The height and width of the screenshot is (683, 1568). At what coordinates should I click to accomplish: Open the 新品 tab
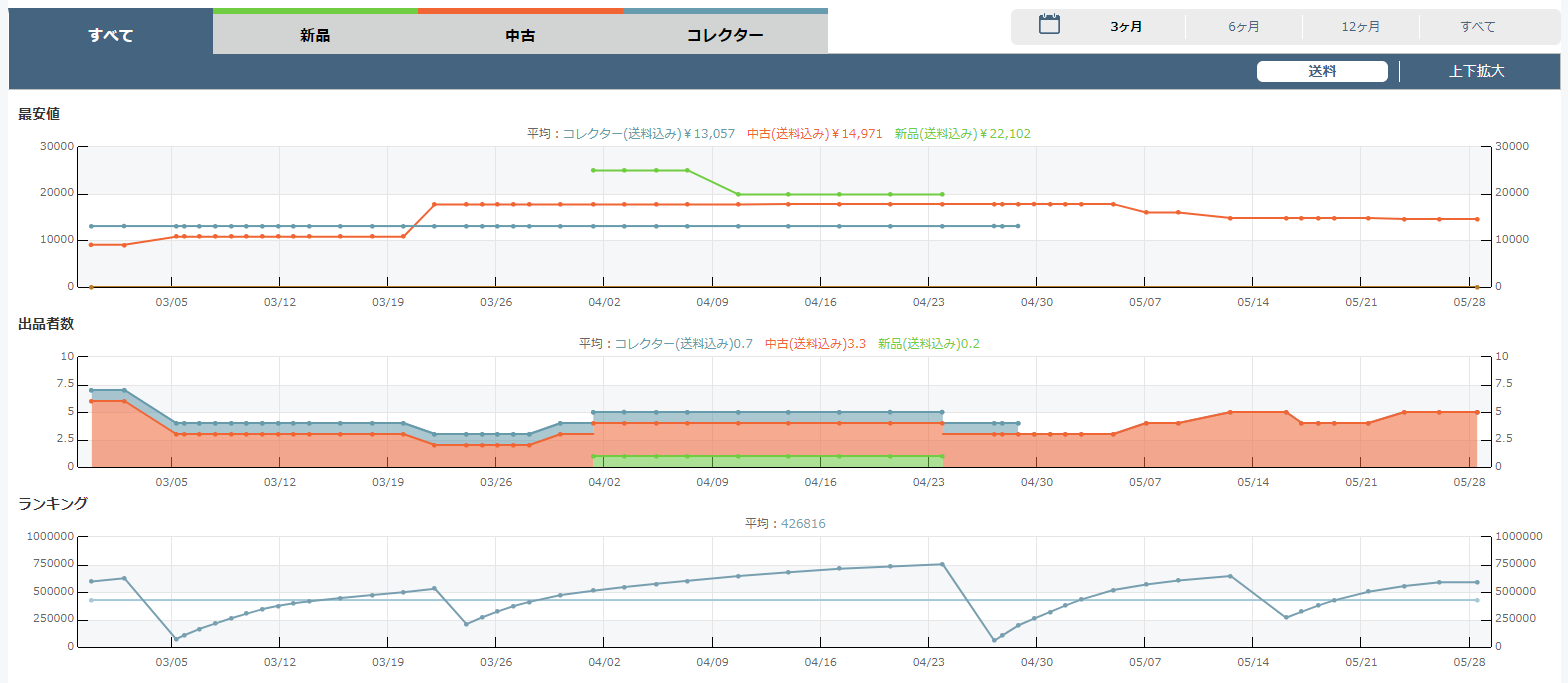[x=315, y=35]
